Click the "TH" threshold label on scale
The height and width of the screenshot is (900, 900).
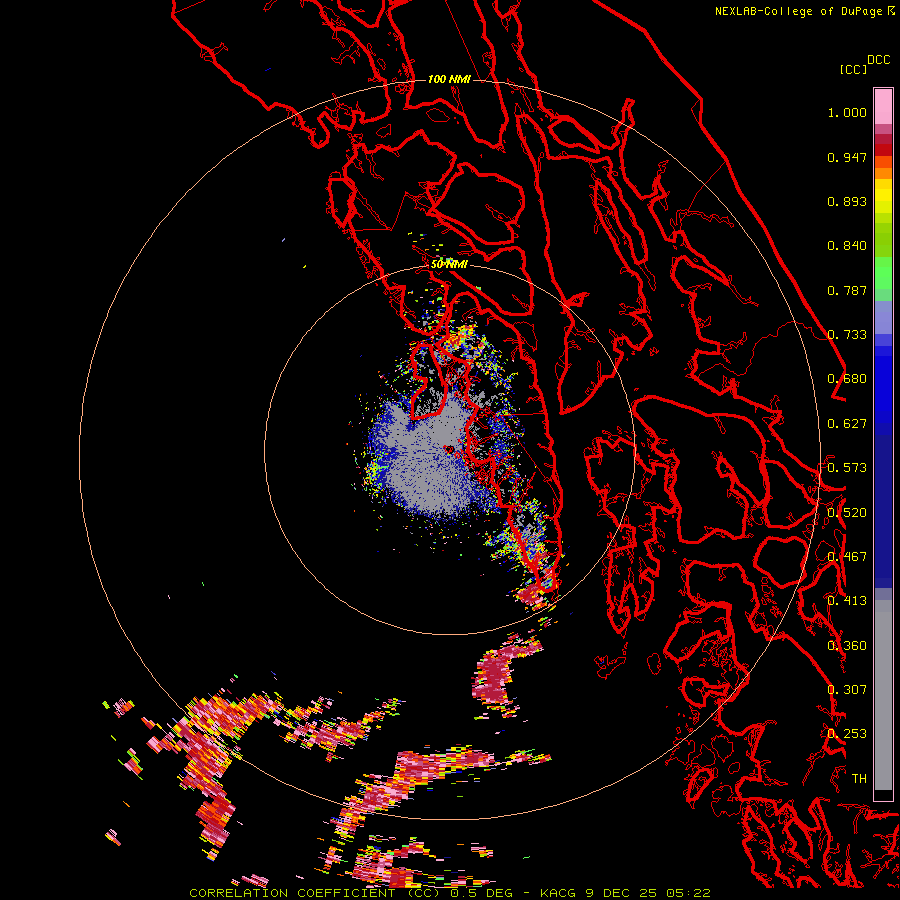[x=859, y=778]
